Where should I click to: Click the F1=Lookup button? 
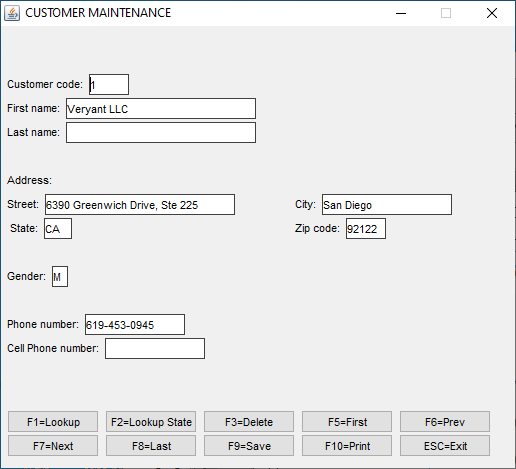(53, 422)
